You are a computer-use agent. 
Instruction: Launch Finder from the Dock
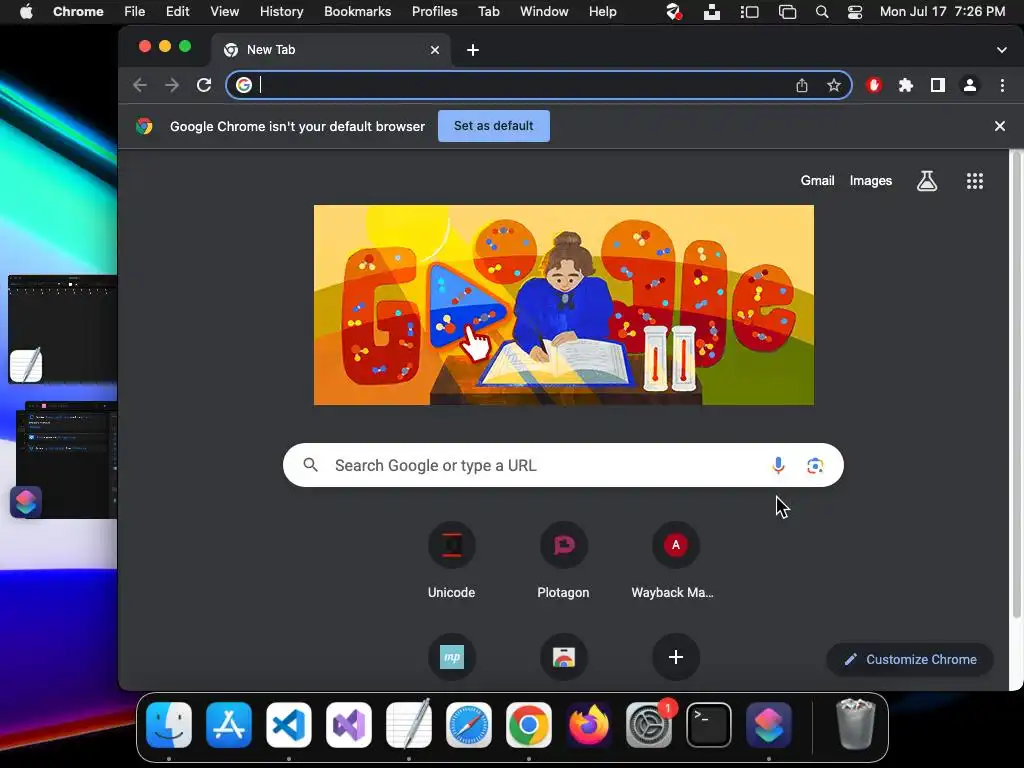point(169,725)
